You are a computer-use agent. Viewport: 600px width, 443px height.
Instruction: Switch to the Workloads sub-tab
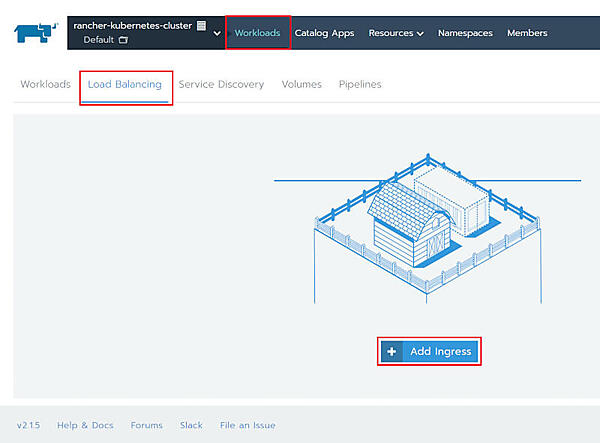[x=45, y=85]
